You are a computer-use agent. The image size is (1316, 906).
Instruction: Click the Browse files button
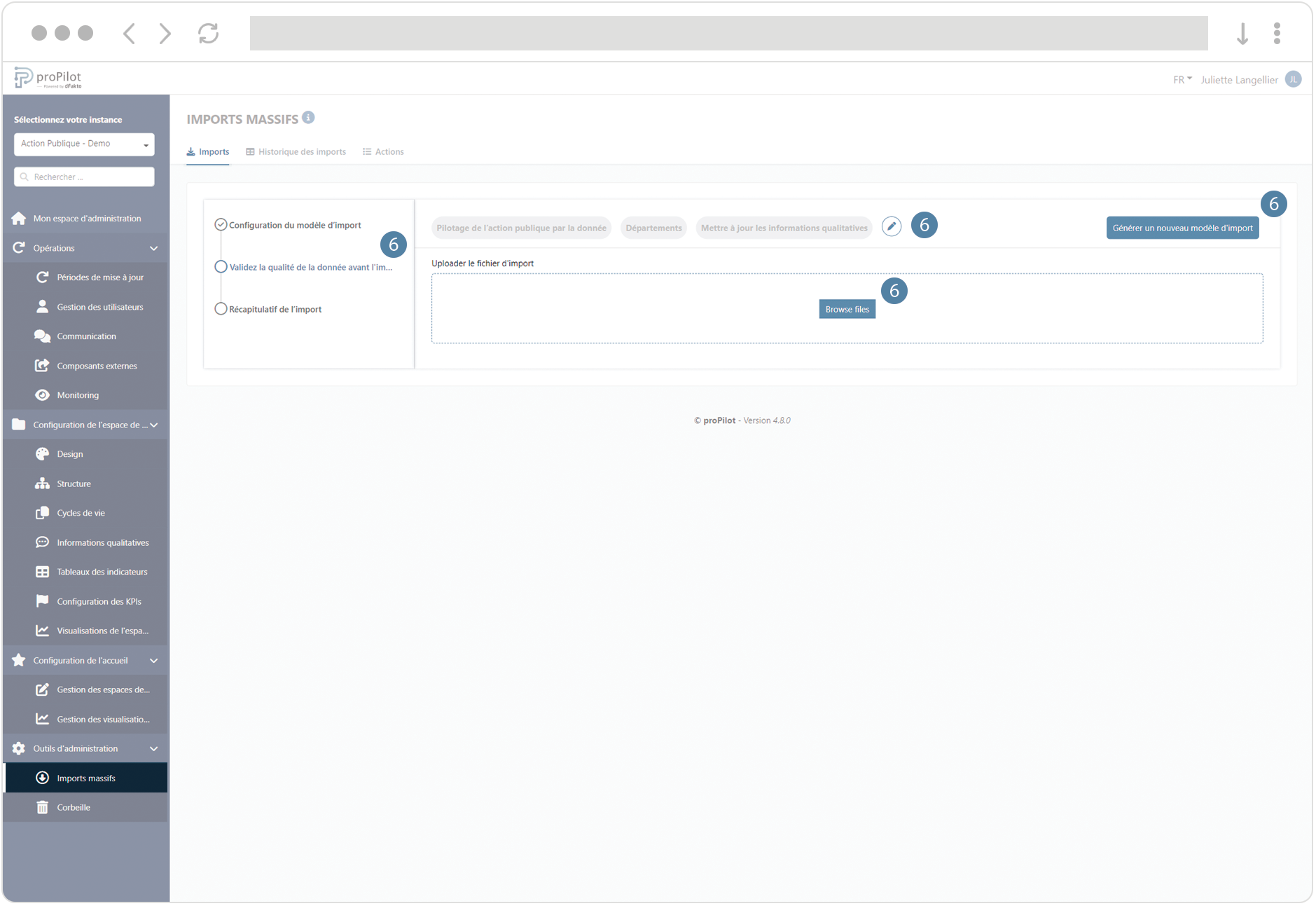pyautogui.click(x=847, y=309)
